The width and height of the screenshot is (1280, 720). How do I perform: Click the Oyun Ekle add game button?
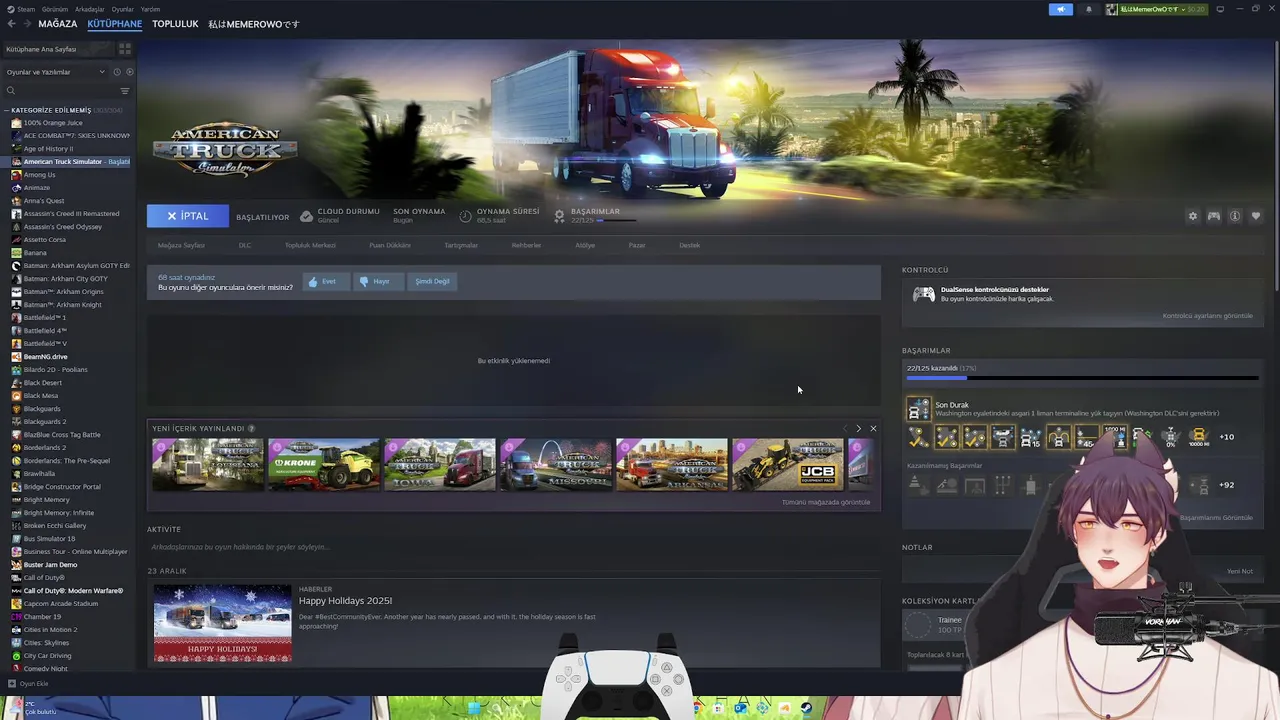[x=28, y=684]
